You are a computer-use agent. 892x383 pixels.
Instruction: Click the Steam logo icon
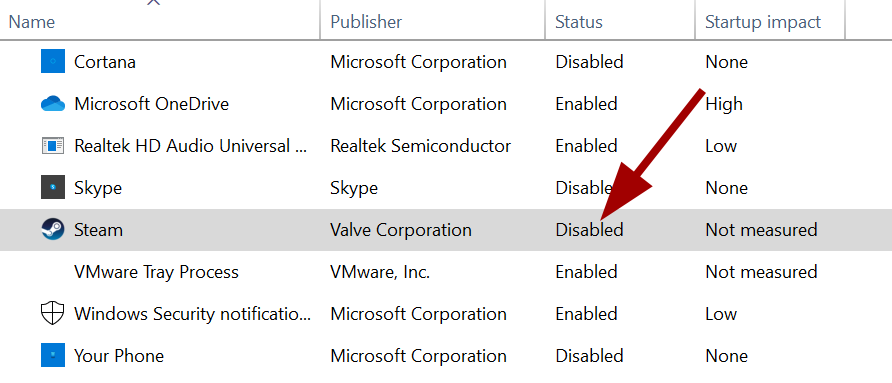53,230
